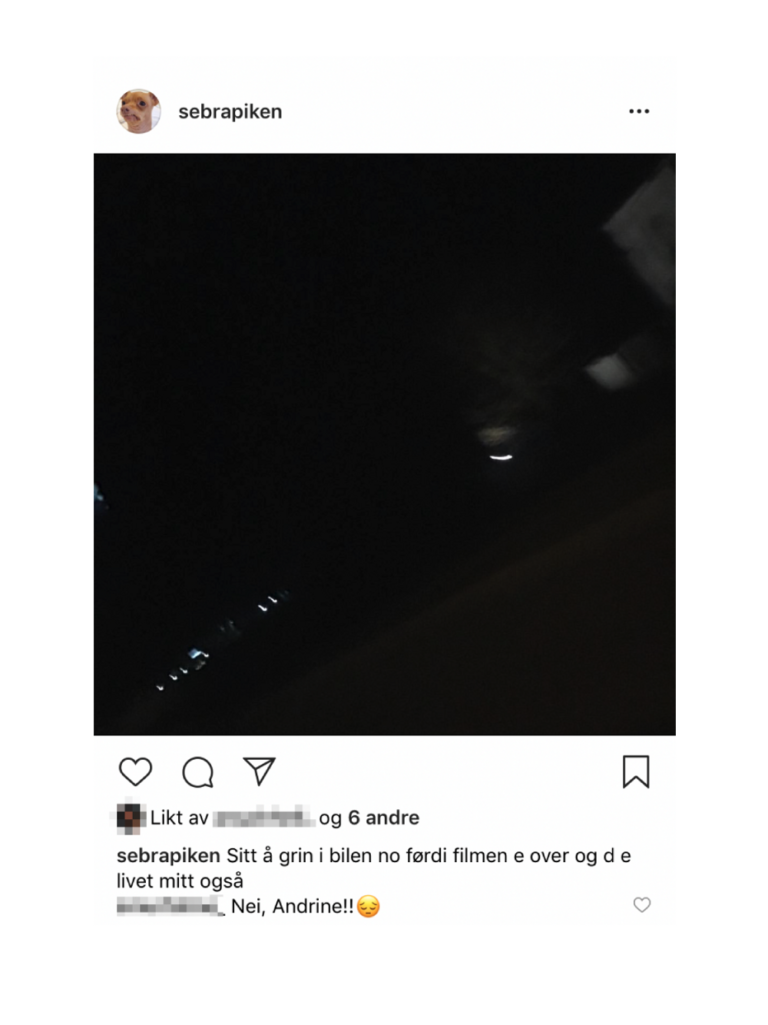
Task: Click the pale blurry shape in the photo corner
Action: (641, 229)
